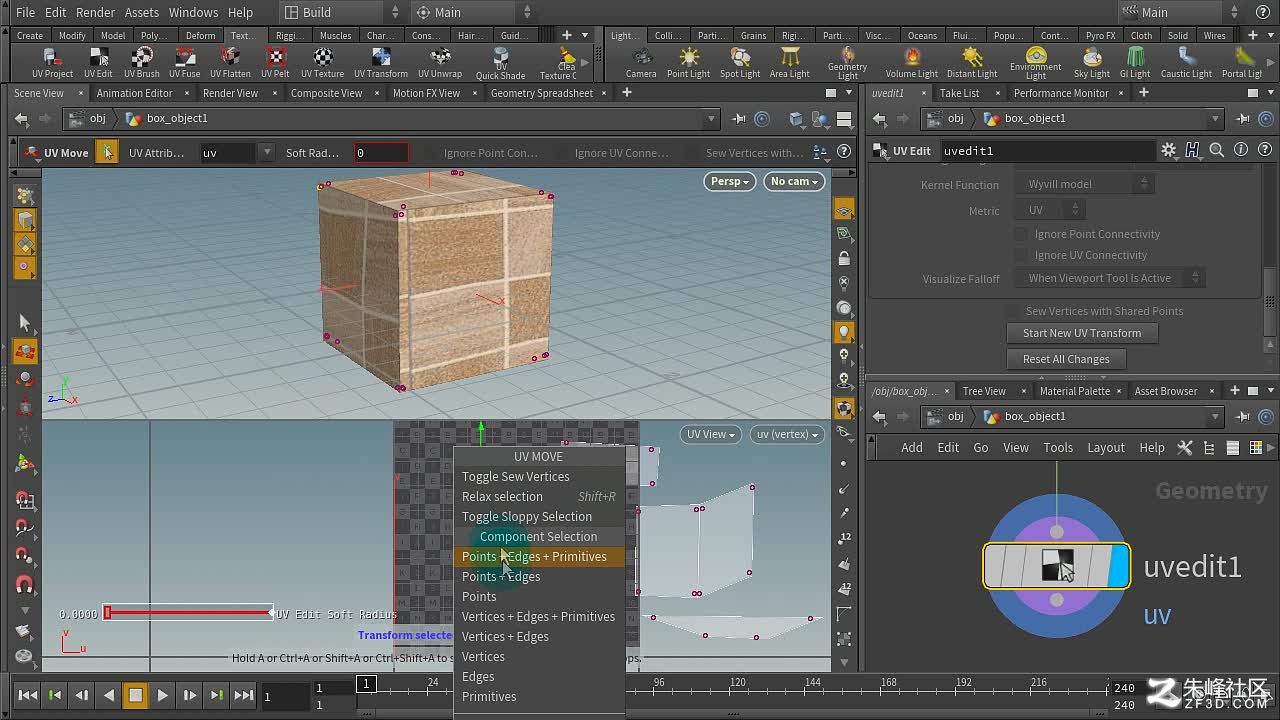Select the UV Flatten shelf tool

pyautogui.click(x=230, y=63)
